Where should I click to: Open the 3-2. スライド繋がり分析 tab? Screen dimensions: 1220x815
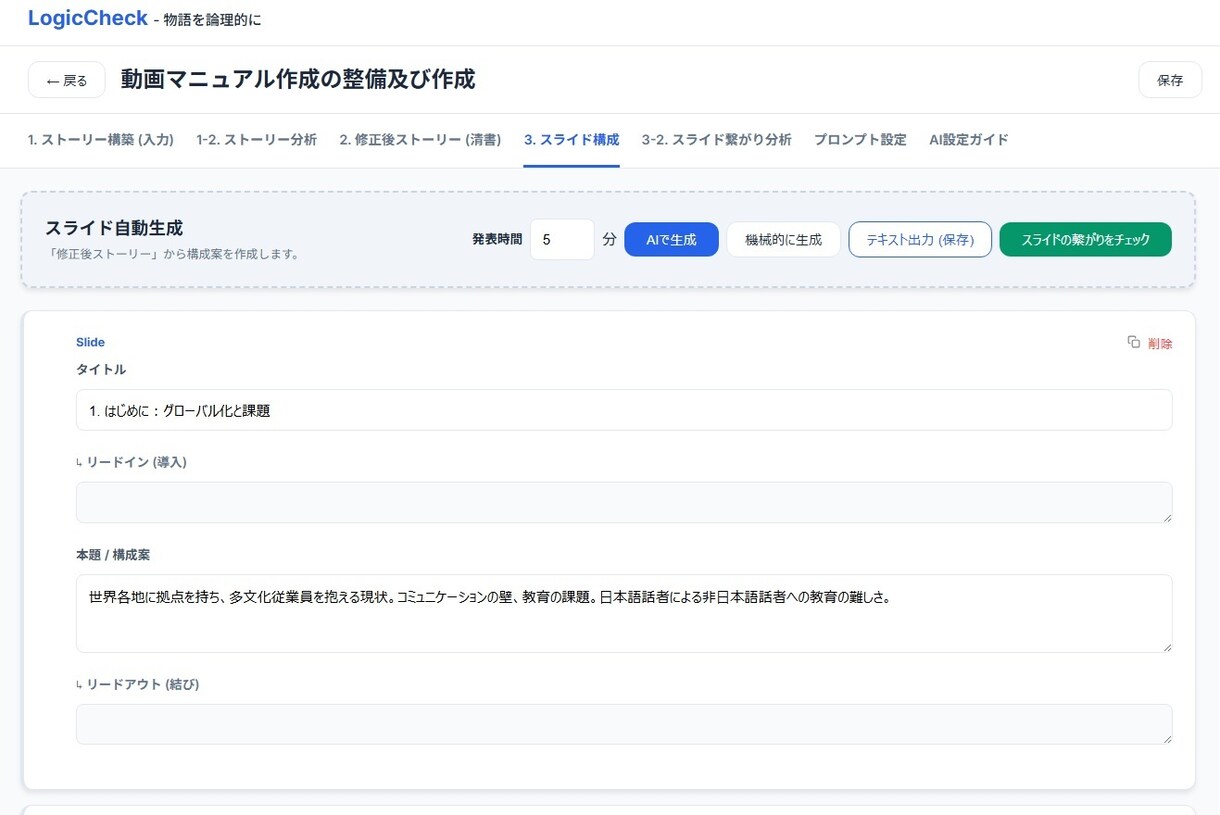717,140
